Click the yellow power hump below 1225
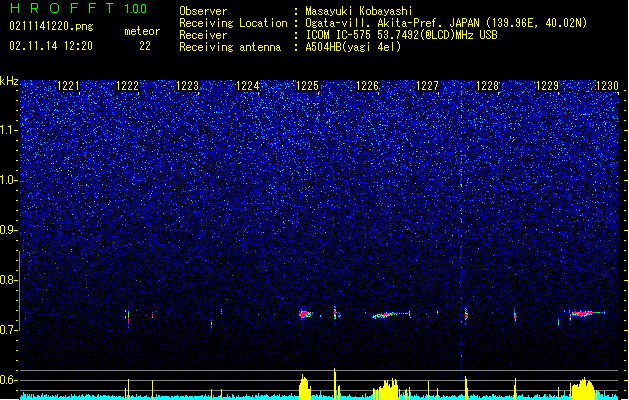The width and height of the screenshot is (629, 400). (x=304, y=388)
